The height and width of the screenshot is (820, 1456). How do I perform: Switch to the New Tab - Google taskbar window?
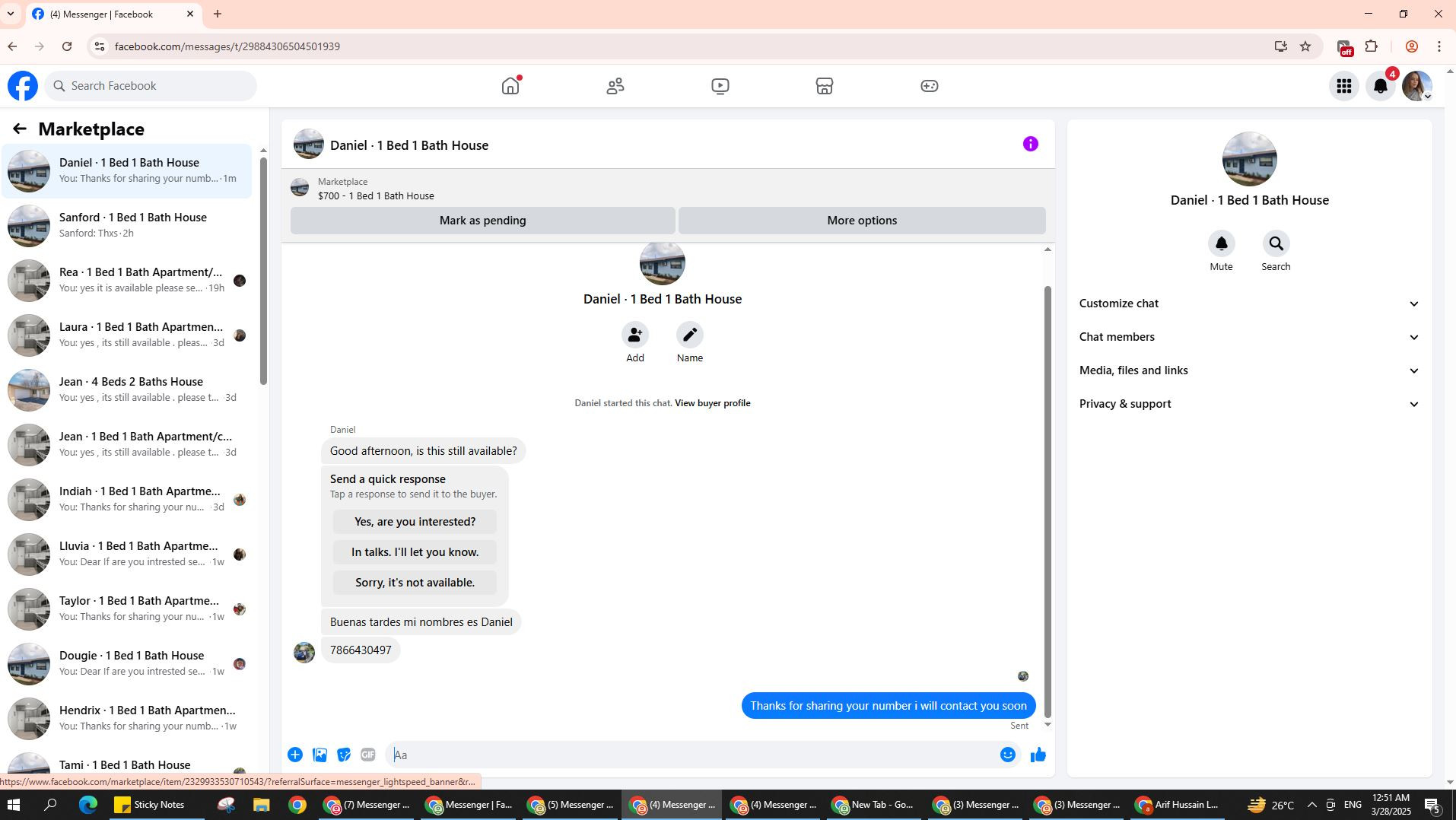(x=874, y=805)
